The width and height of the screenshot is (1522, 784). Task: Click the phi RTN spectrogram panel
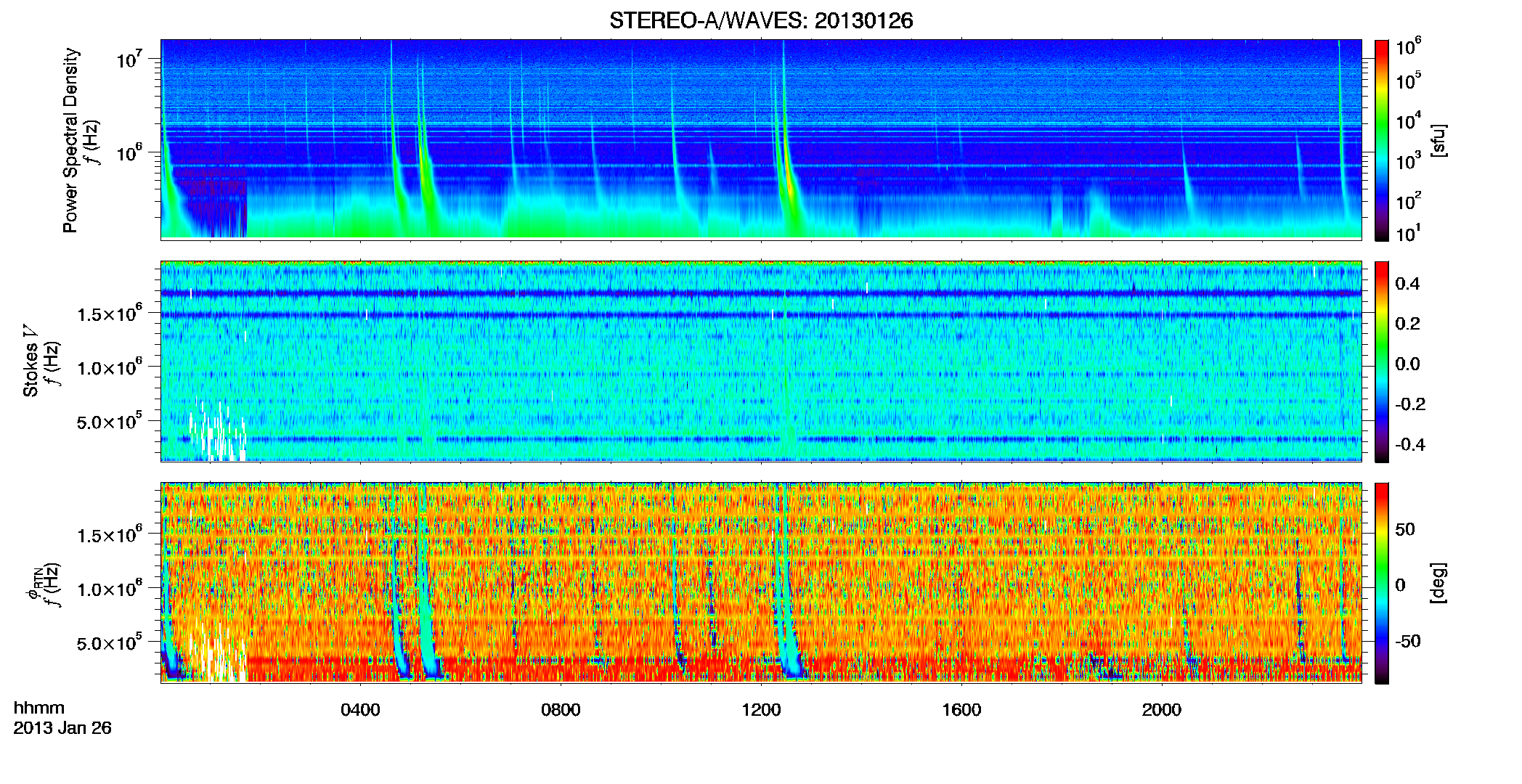pyautogui.click(x=761, y=583)
